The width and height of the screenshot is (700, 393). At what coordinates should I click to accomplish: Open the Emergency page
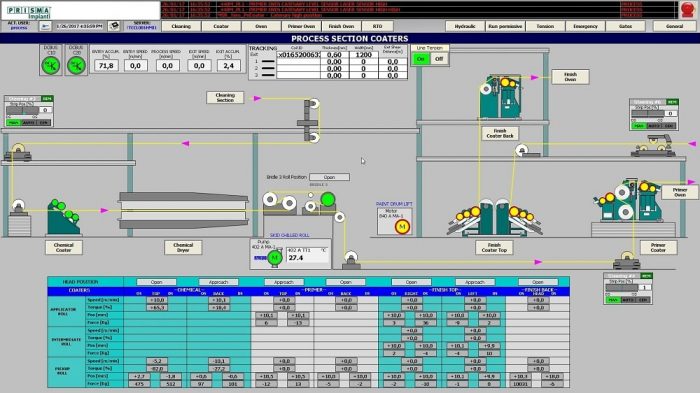[x=585, y=26]
